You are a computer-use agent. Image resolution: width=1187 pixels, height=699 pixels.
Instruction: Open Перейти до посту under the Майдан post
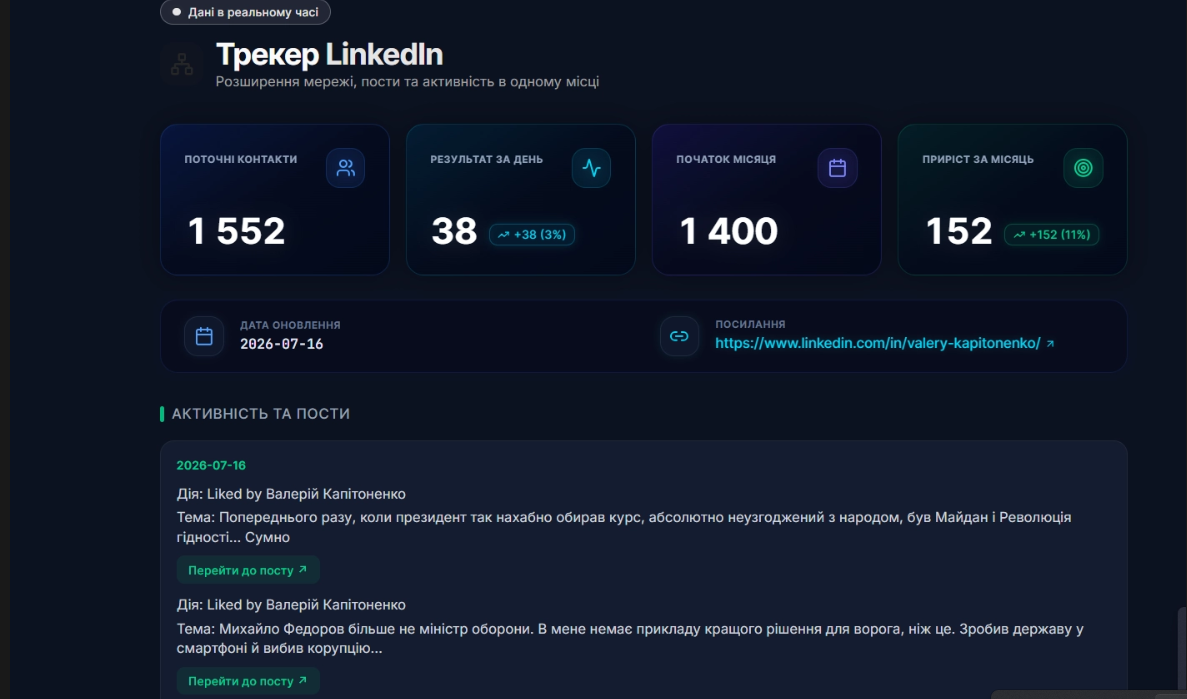248,570
